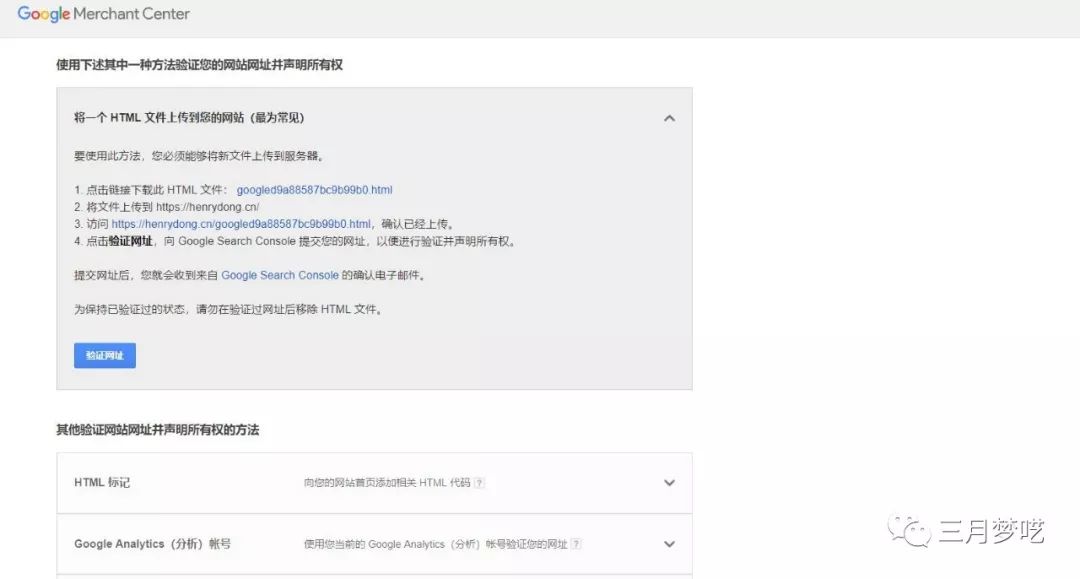Download the googled9a88587bc9b99b0.html file link
Viewport: 1080px width, 579px height.
[x=314, y=190]
